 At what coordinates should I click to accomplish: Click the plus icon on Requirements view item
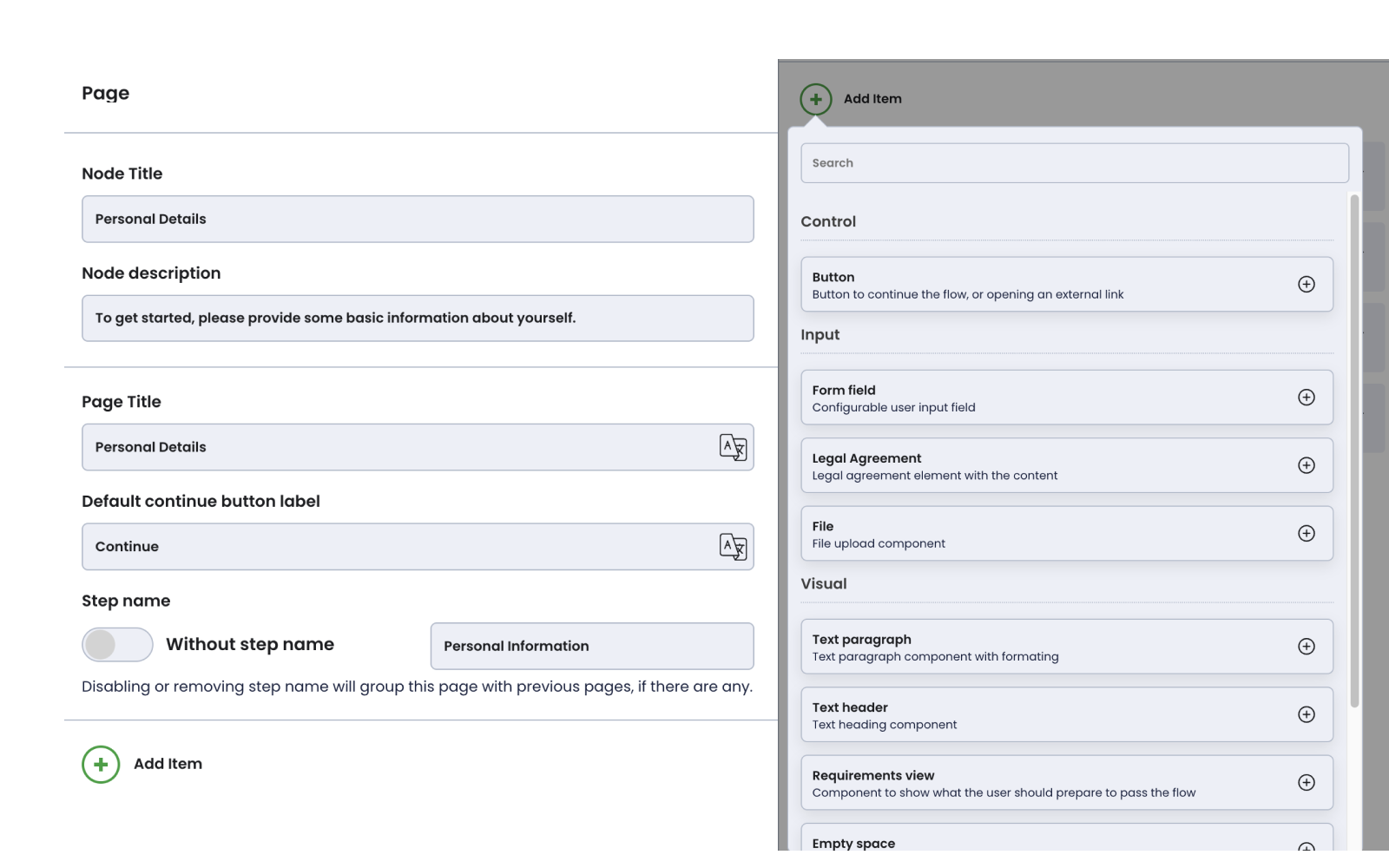coord(1306,783)
